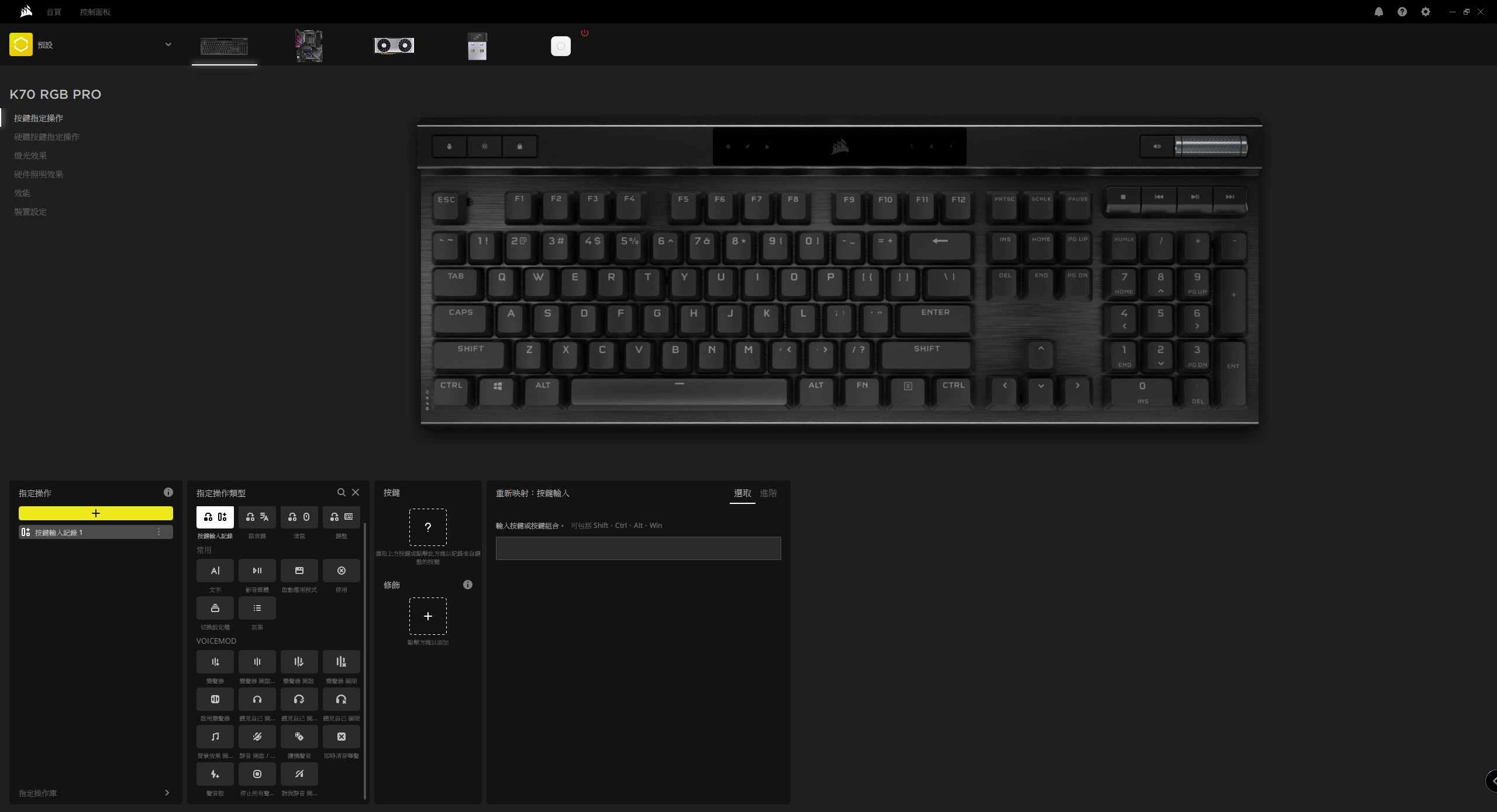The image size is (1497, 812).
Task: Select the 滑鼠 mouse remap type
Action: pyautogui.click(x=299, y=517)
